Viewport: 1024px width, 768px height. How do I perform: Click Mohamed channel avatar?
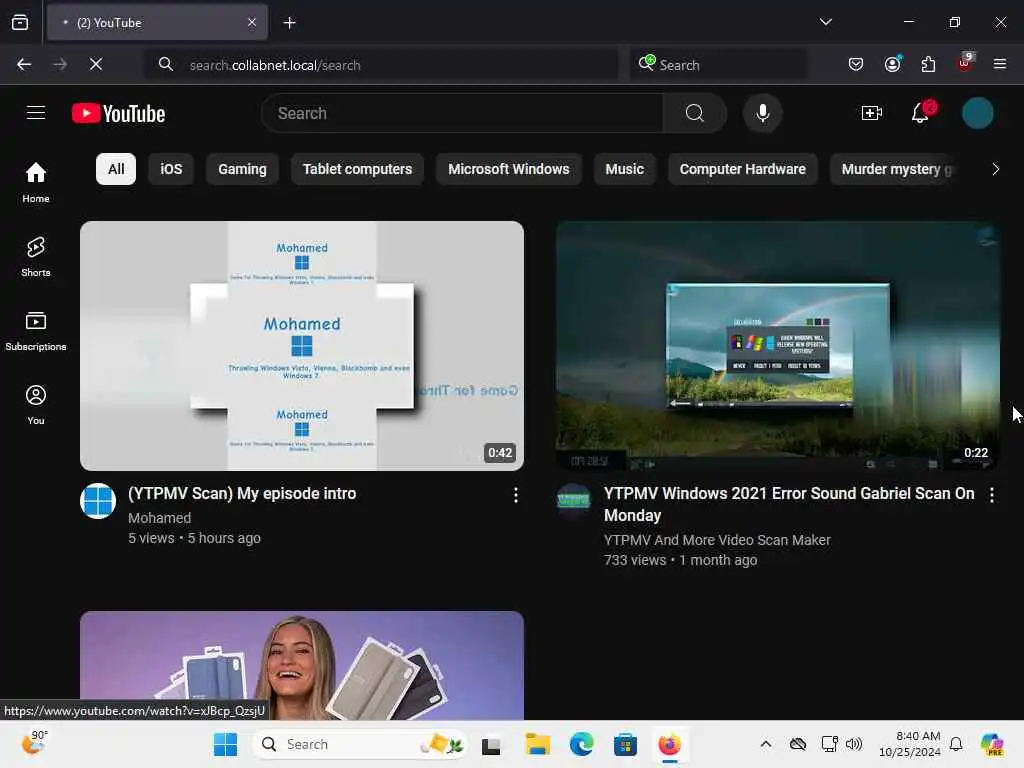click(98, 501)
